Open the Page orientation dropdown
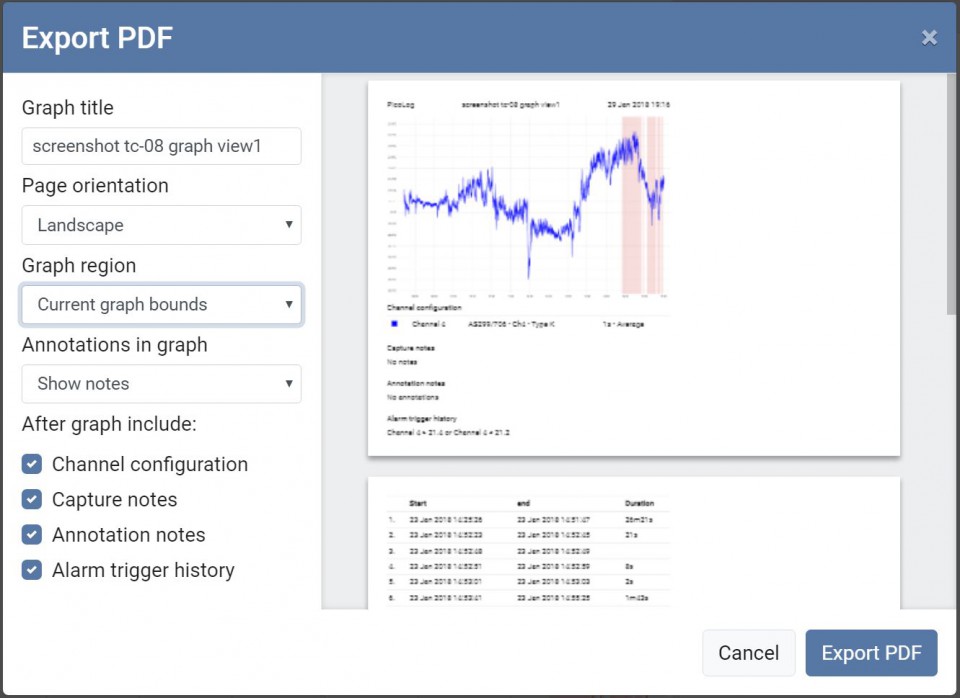This screenshot has height=698, width=960. [x=161, y=225]
